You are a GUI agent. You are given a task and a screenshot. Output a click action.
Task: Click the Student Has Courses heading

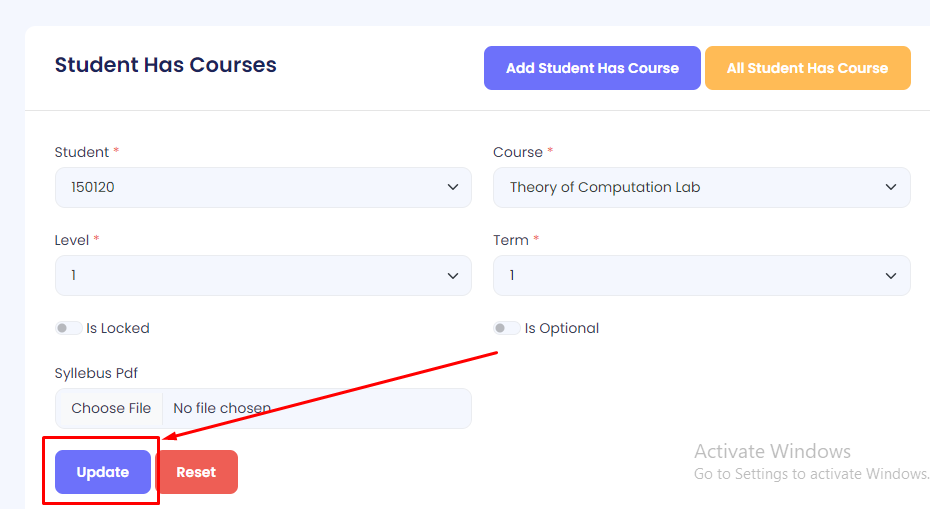[x=166, y=65]
